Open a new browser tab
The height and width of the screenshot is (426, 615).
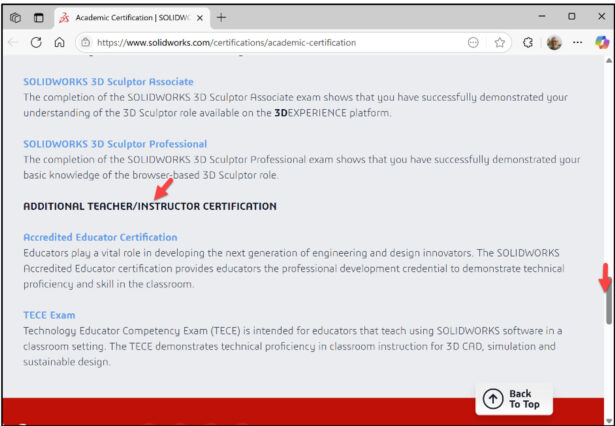221,18
